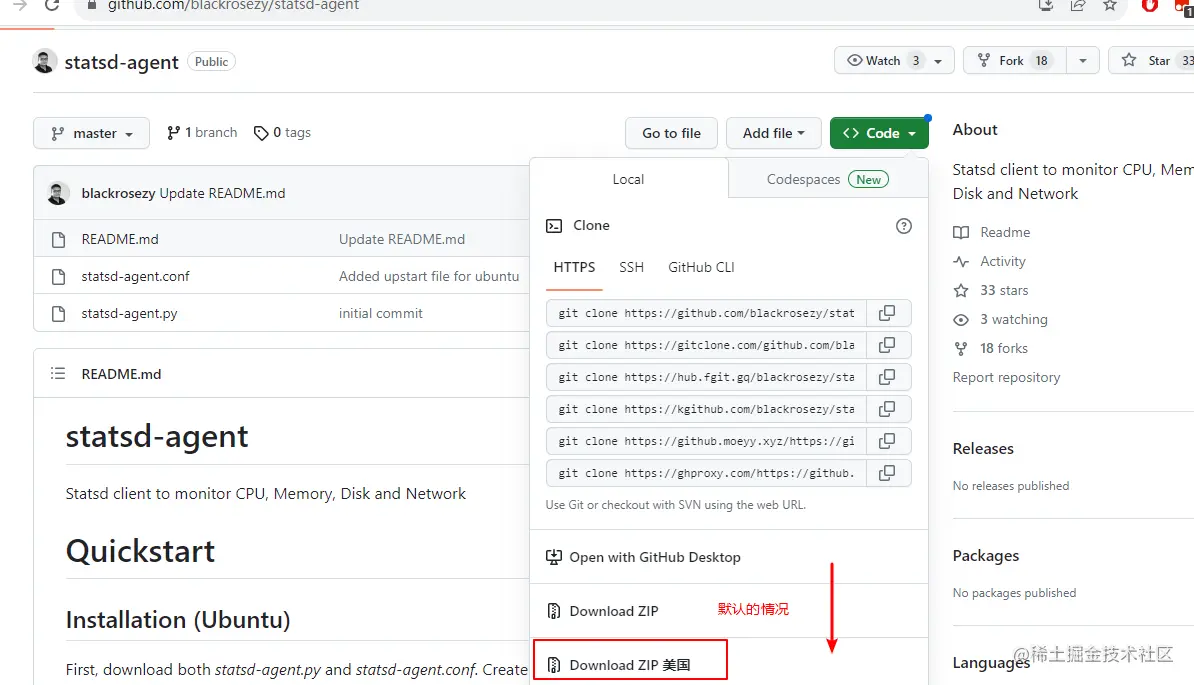Image resolution: width=1194 pixels, height=685 pixels.
Task: Click the browser forward arrow
Action: 20,5
